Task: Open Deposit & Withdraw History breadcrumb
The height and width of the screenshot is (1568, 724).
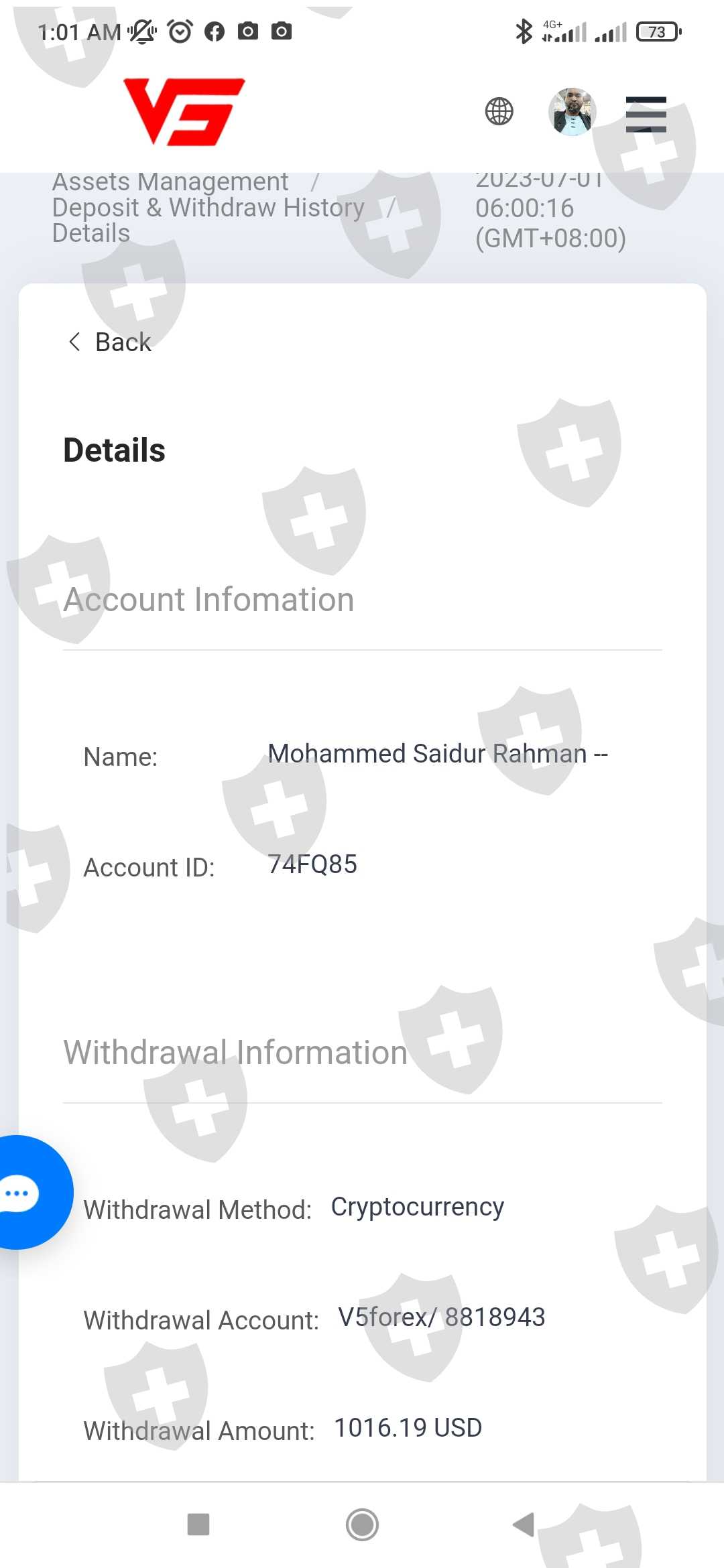Action: click(x=208, y=208)
